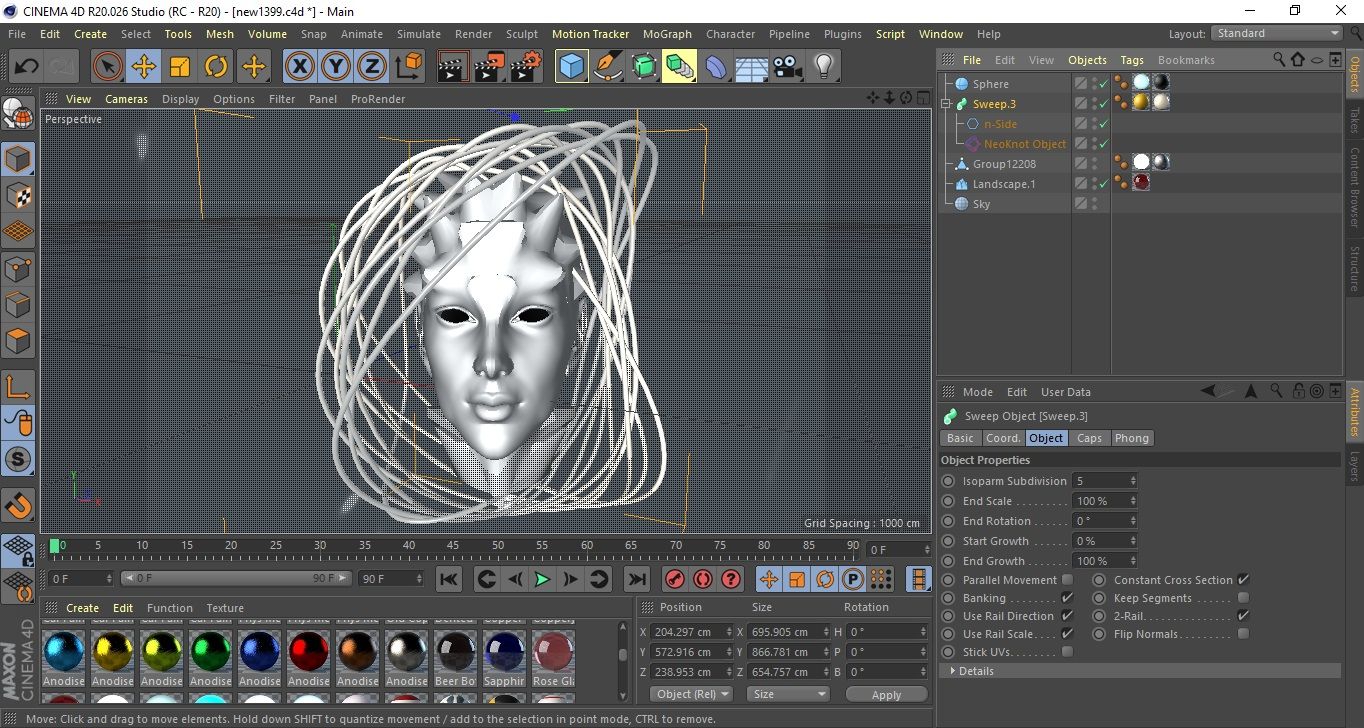This screenshot has height=728, width=1364.
Task: Add a Subdivision Surface generator
Action: [x=644, y=67]
